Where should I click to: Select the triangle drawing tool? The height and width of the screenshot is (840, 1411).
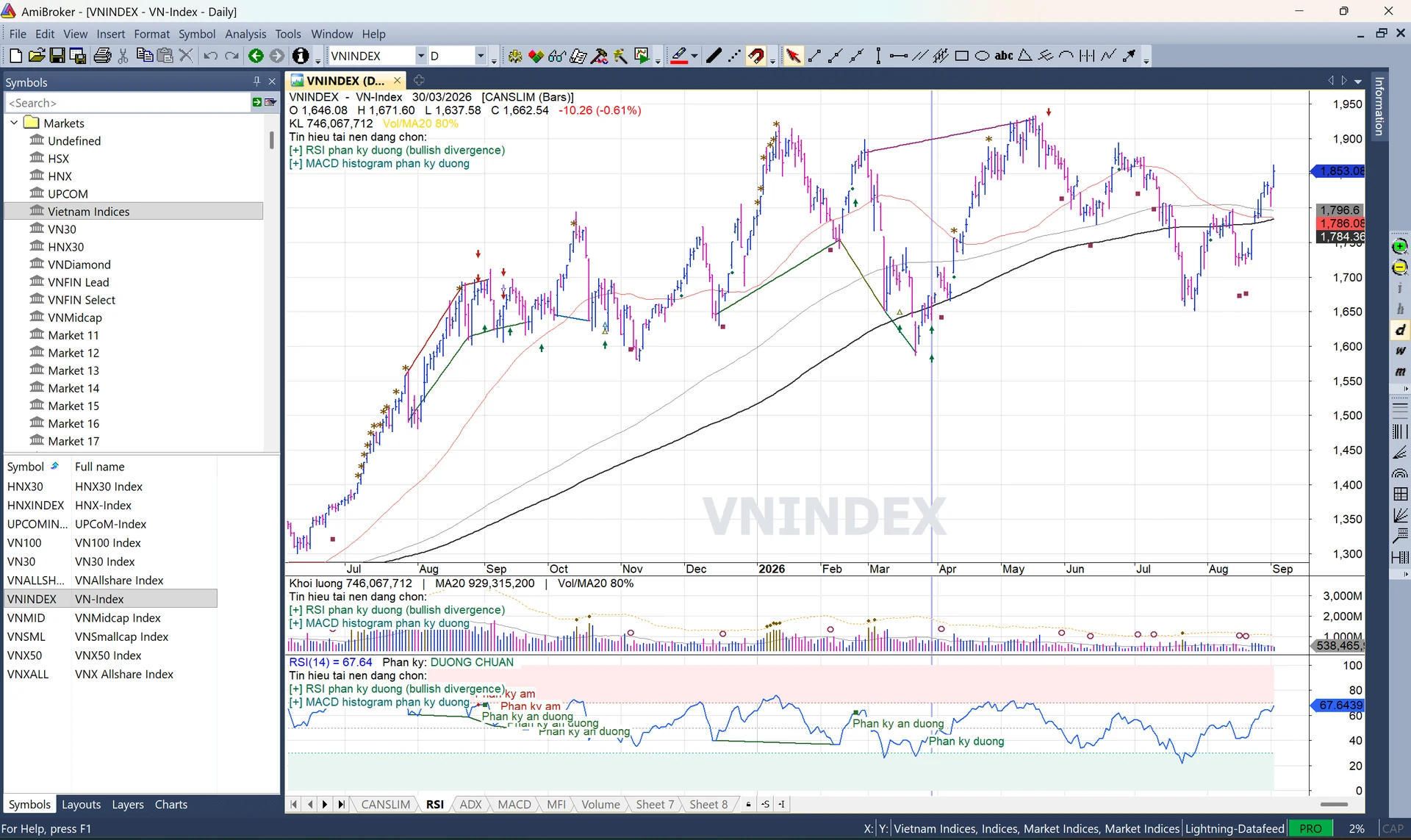1024,56
